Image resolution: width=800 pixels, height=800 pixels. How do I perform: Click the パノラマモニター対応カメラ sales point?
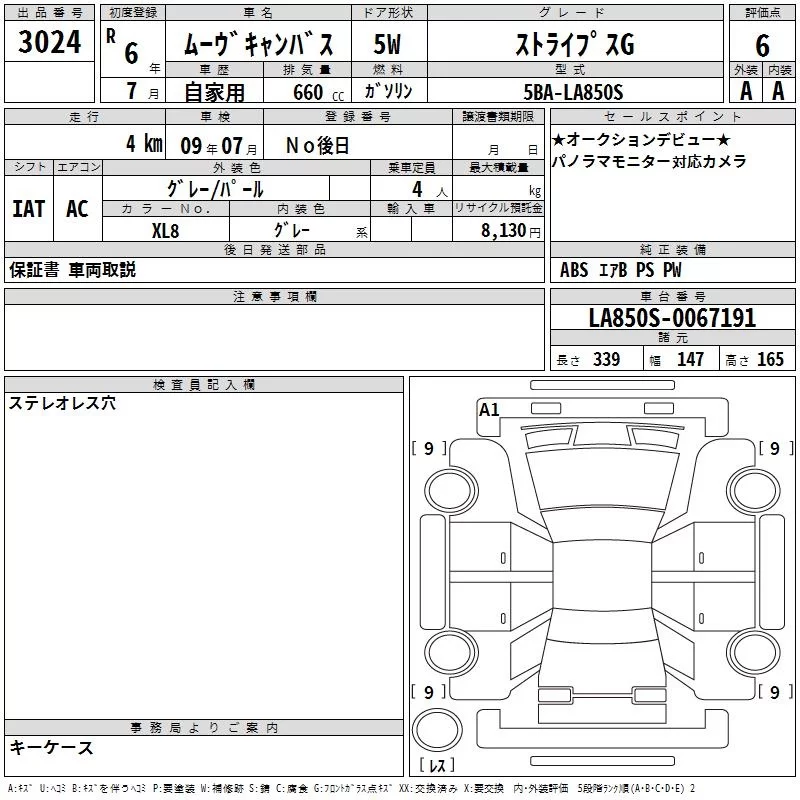point(649,162)
